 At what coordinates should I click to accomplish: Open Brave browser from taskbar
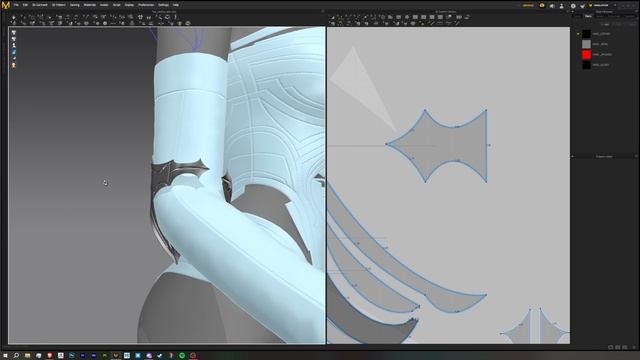tap(49, 356)
